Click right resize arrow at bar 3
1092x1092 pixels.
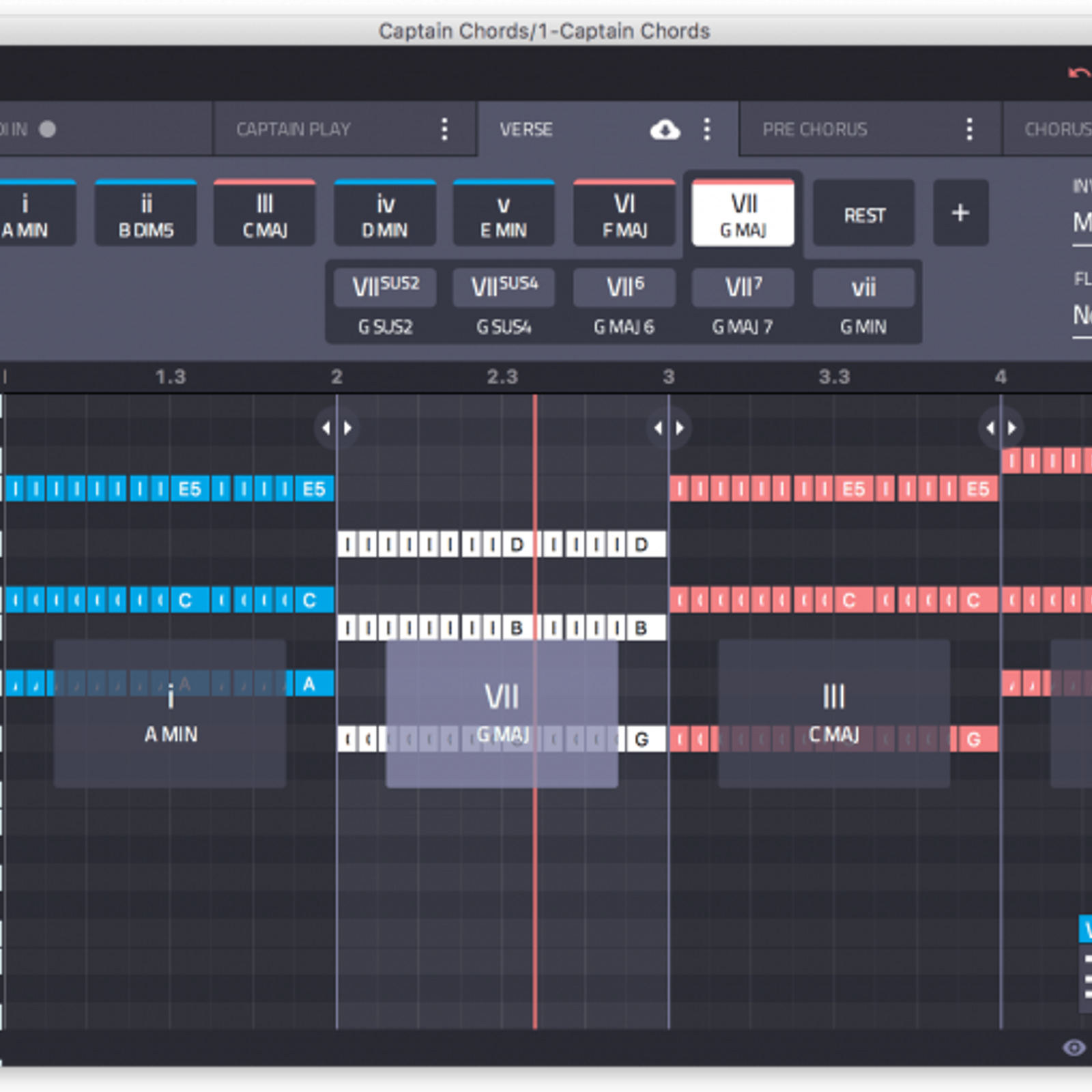coord(680,428)
